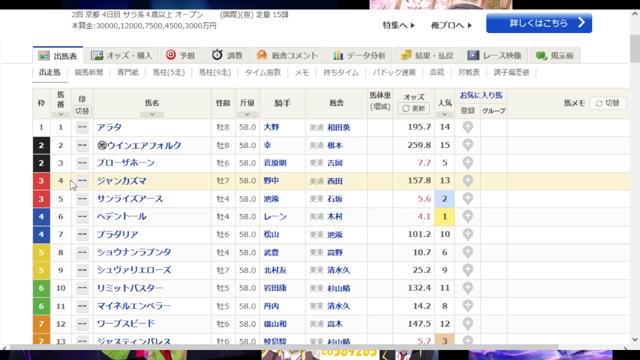Add ジャンカズマ to favorite horses
This screenshot has height=360, width=640.
[468, 180]
